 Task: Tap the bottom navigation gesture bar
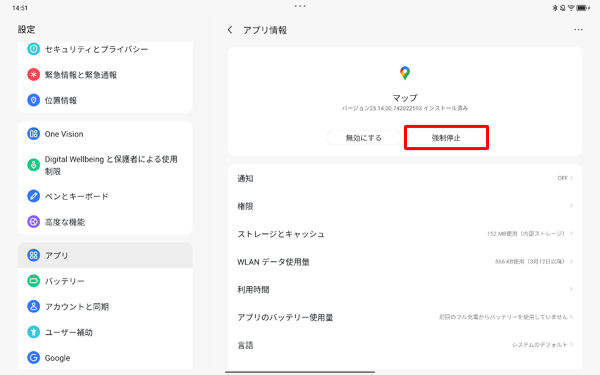(x=300, y=372)
